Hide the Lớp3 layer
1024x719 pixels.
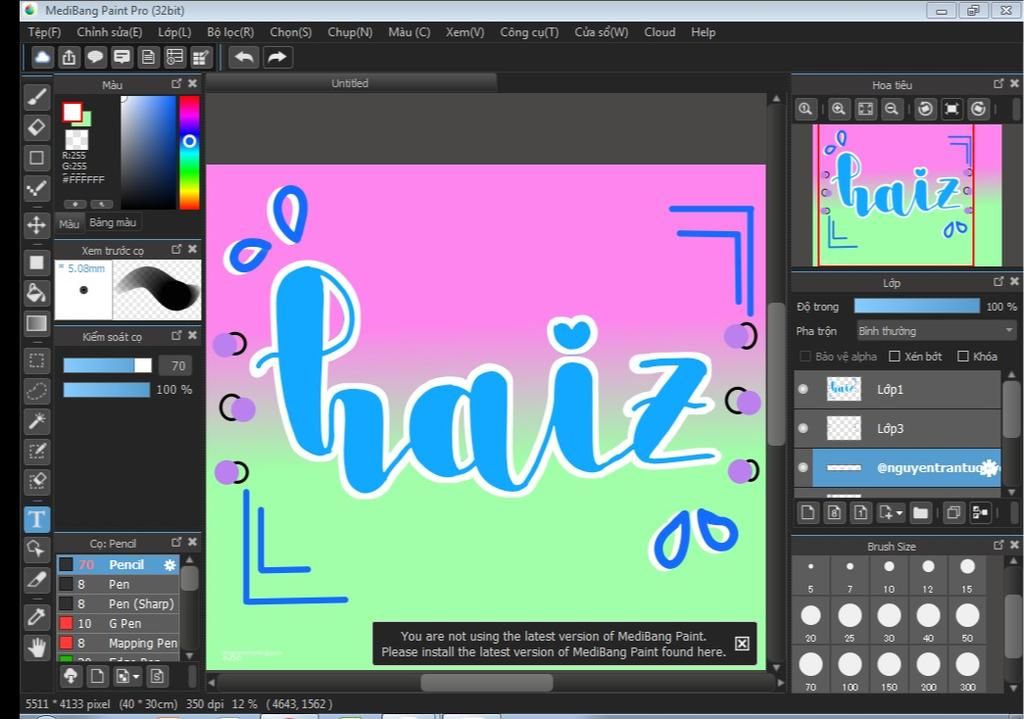(803, 428)
